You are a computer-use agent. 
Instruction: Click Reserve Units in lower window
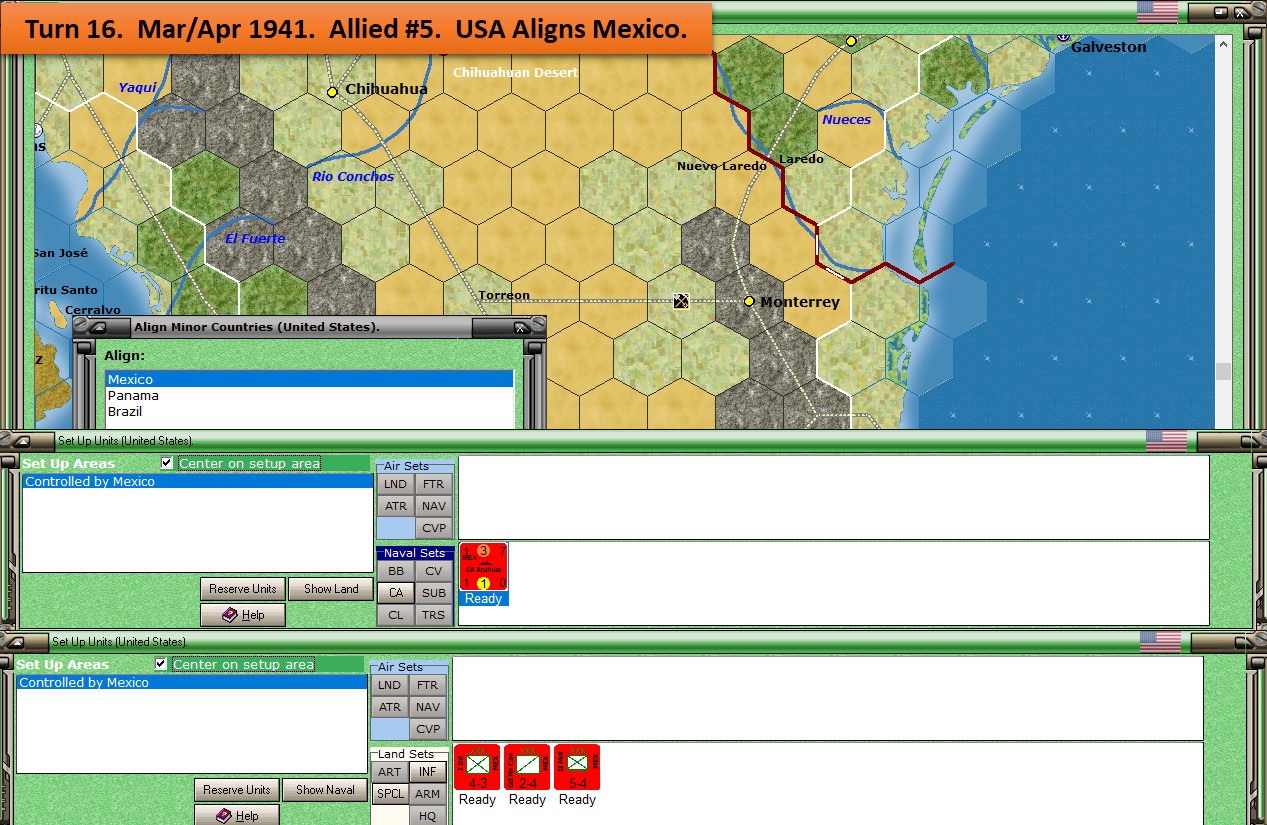[x=237, y=790]
